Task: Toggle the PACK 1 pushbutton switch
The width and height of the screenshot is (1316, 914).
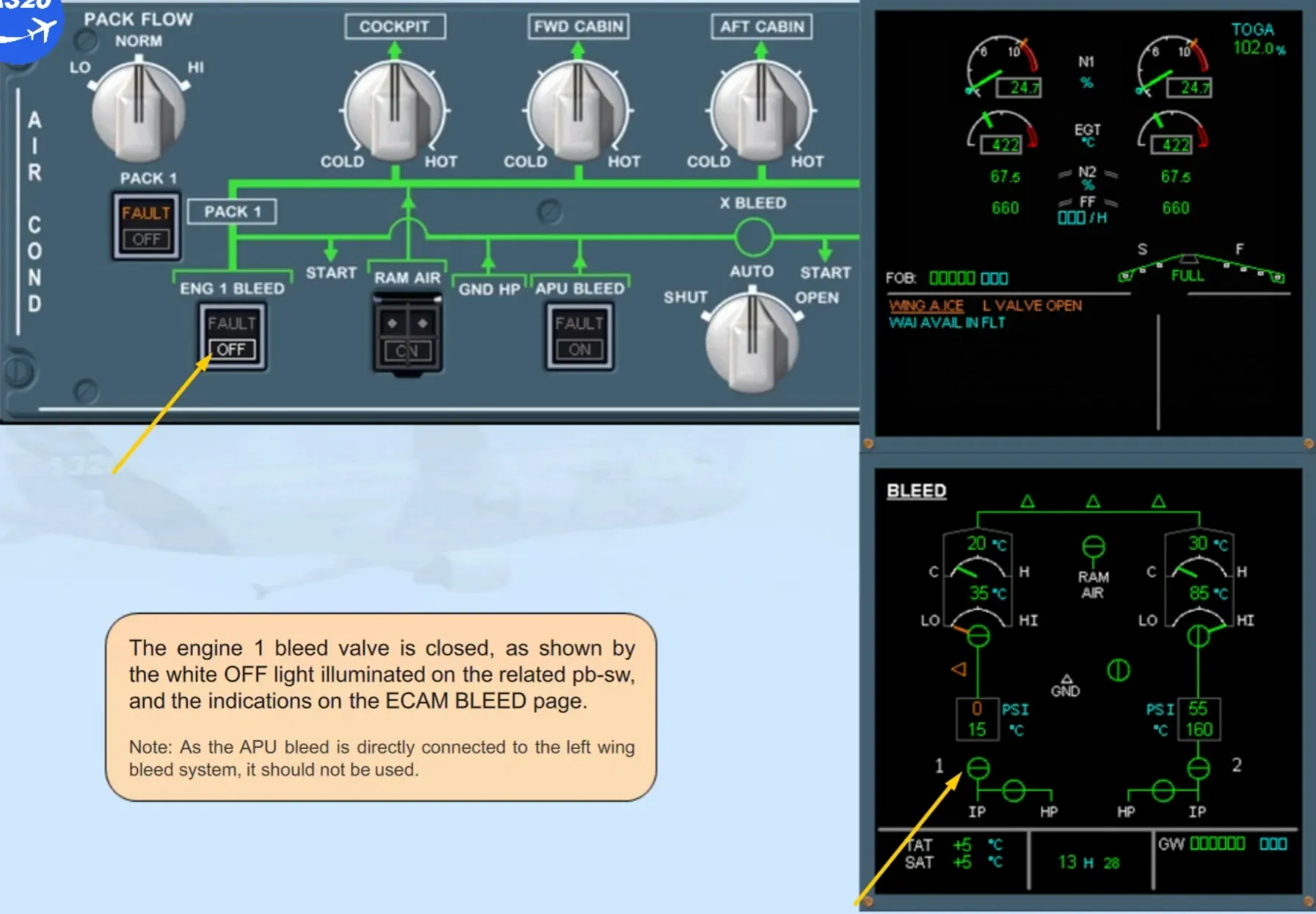Action: click(146, 226)
